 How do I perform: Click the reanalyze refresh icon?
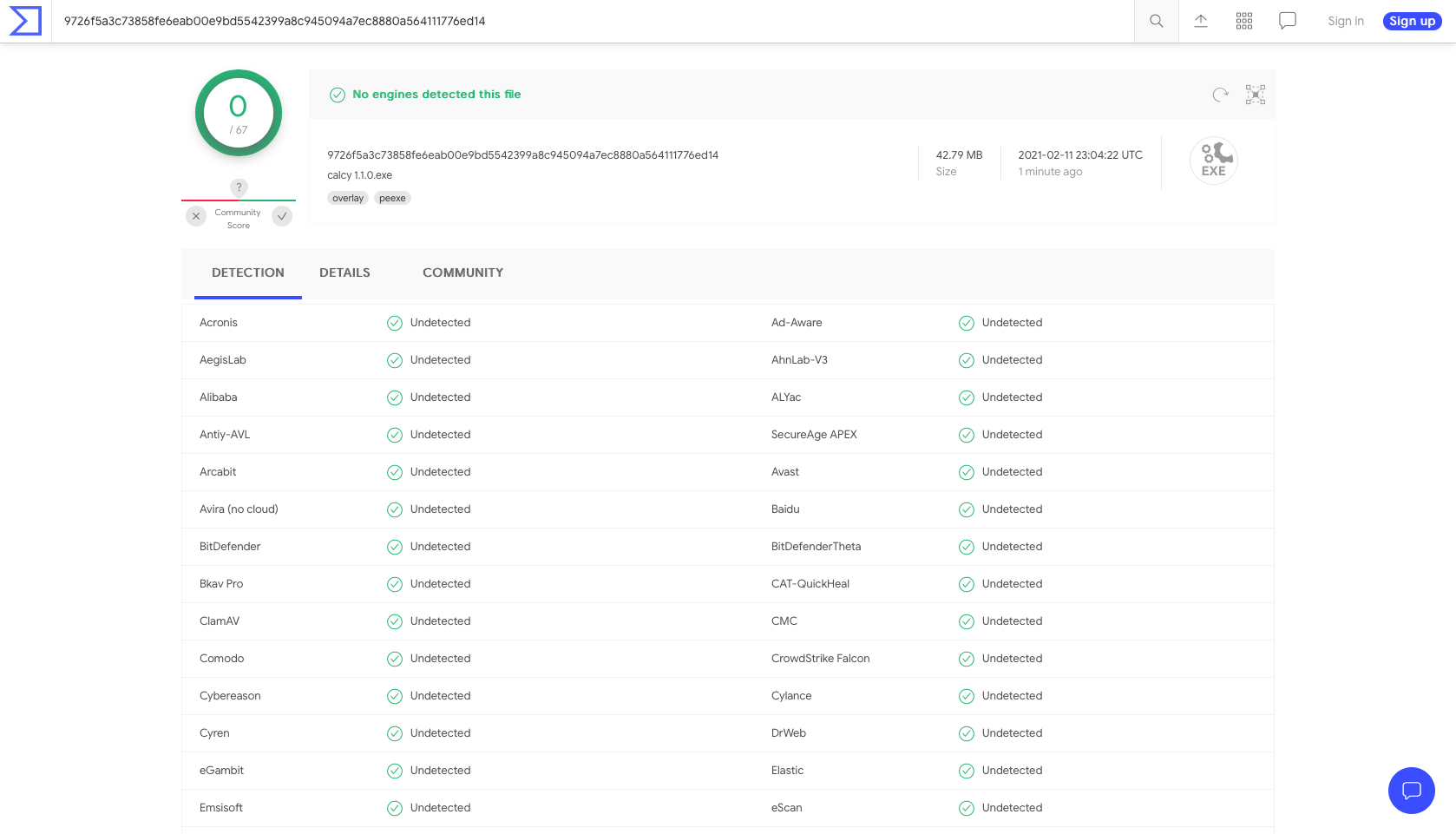[x=1221, y=95]
